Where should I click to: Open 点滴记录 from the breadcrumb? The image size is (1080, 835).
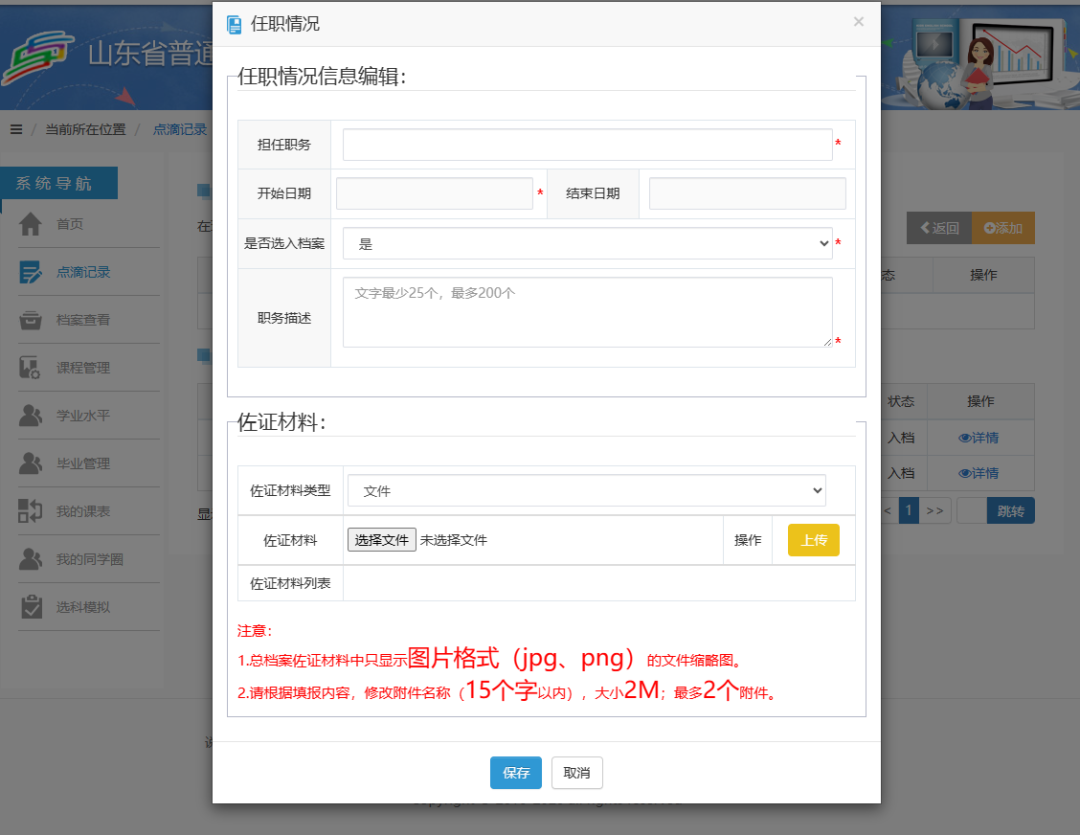point(180,128)
